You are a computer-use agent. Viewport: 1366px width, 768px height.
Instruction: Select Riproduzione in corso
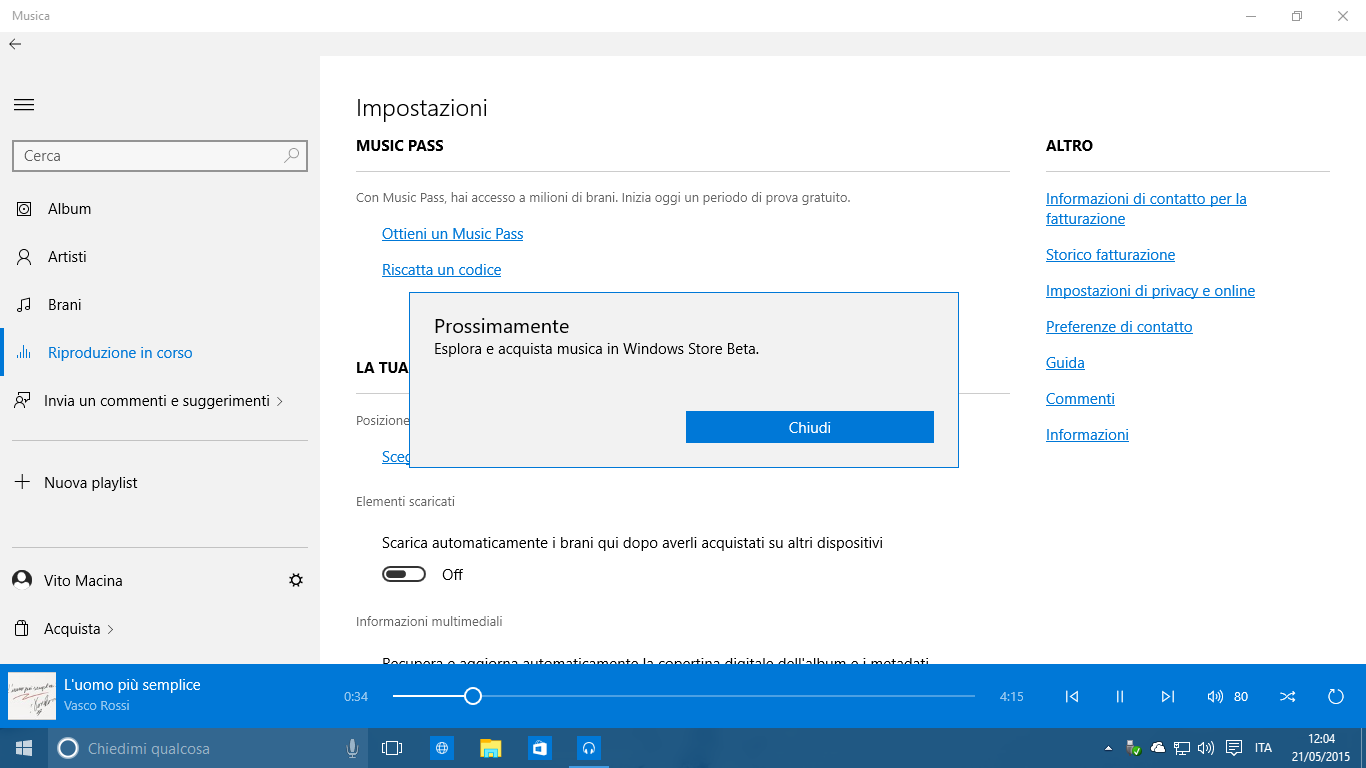[x=160, y=353]
